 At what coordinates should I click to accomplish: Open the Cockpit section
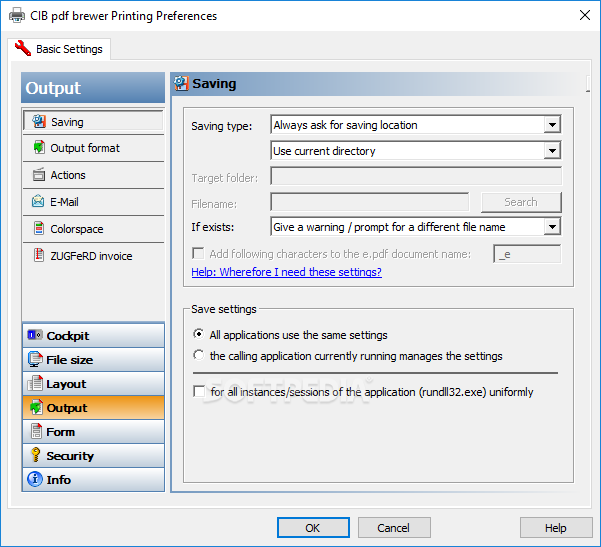pyautogui.click(x=93, y=336)
